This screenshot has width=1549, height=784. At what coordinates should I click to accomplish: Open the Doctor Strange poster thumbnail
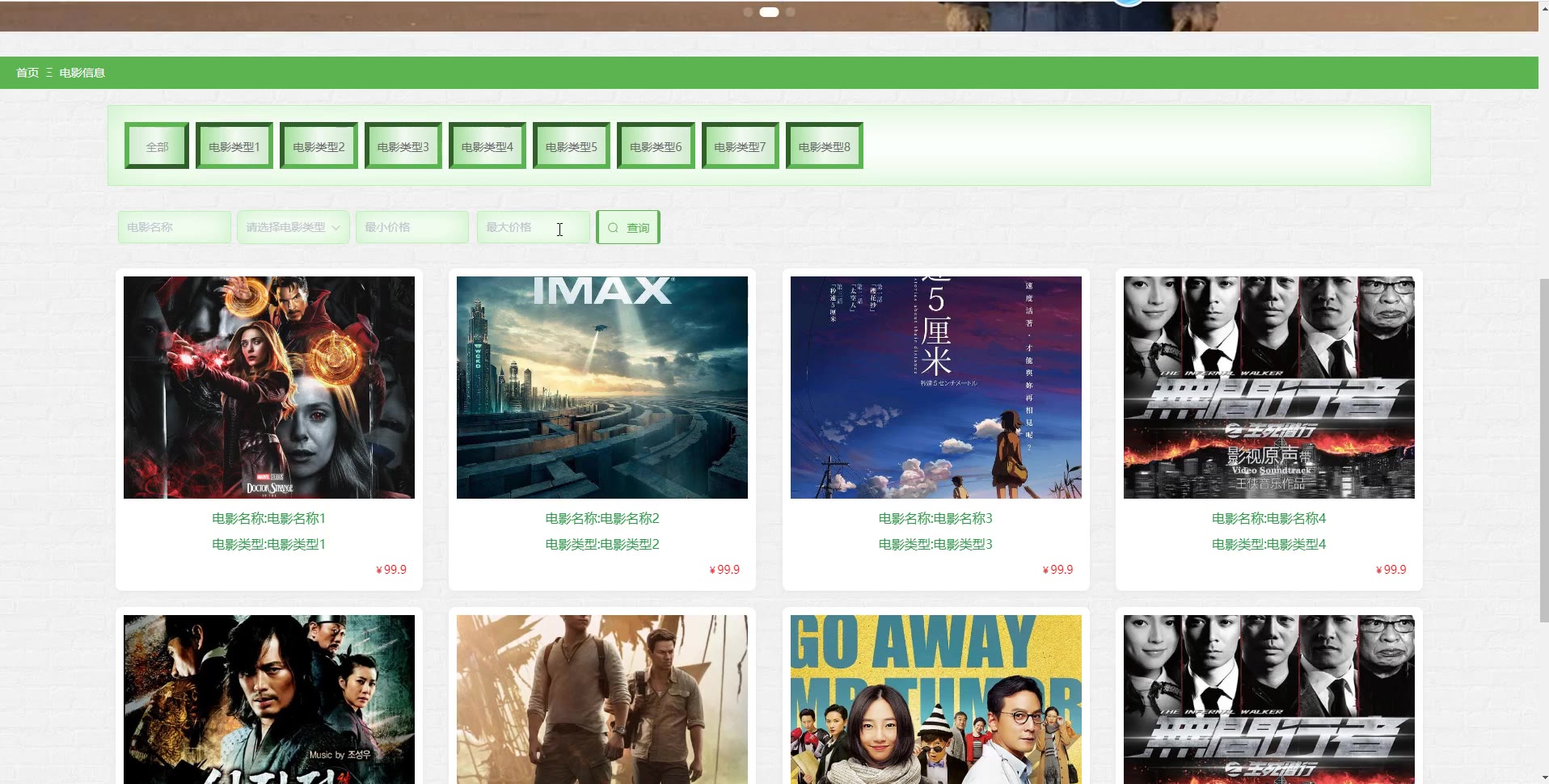point(269,387)
